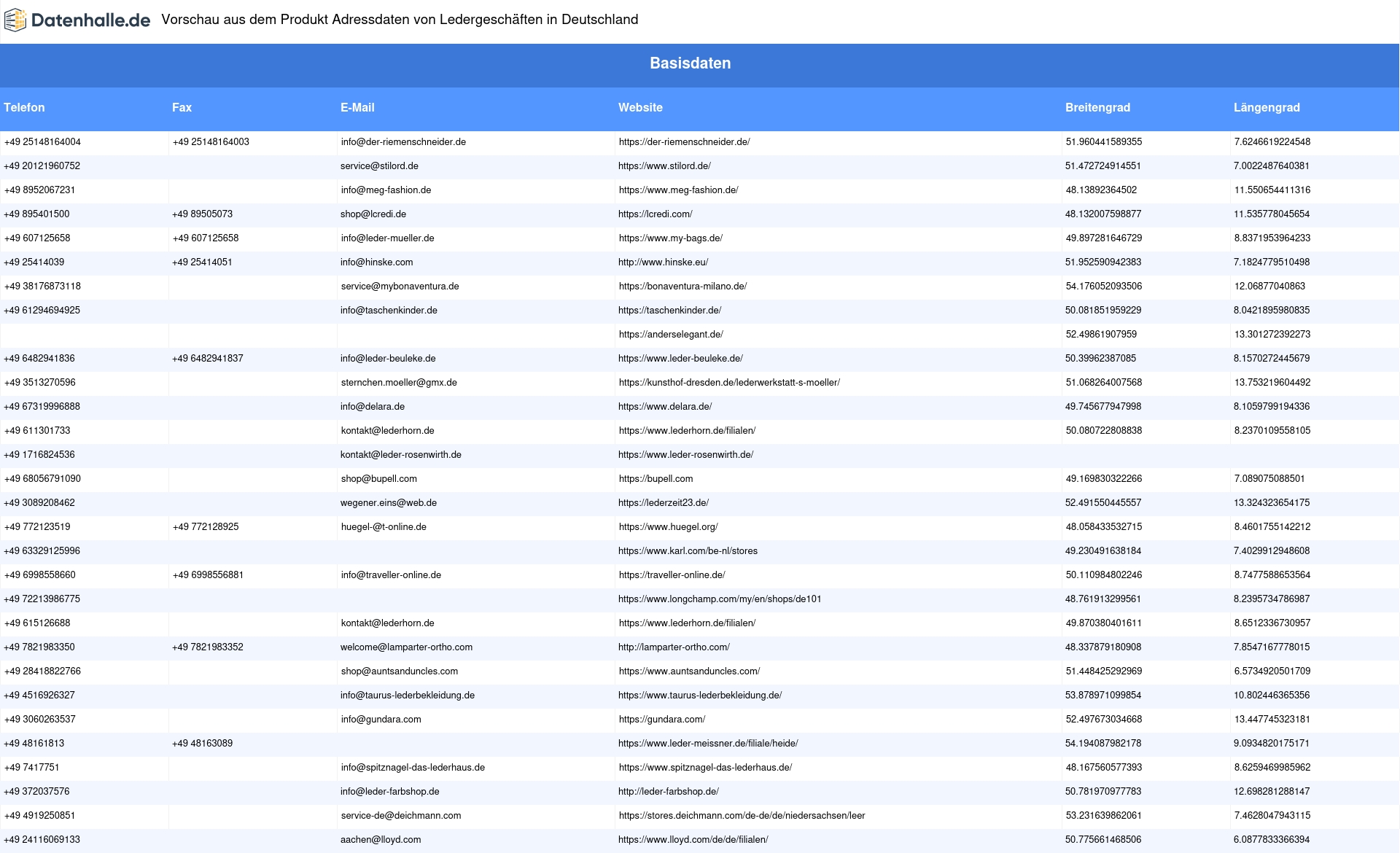Click email info@traveller-online.de
Viewport: 1400px width, 853px height.
(391, 575)
